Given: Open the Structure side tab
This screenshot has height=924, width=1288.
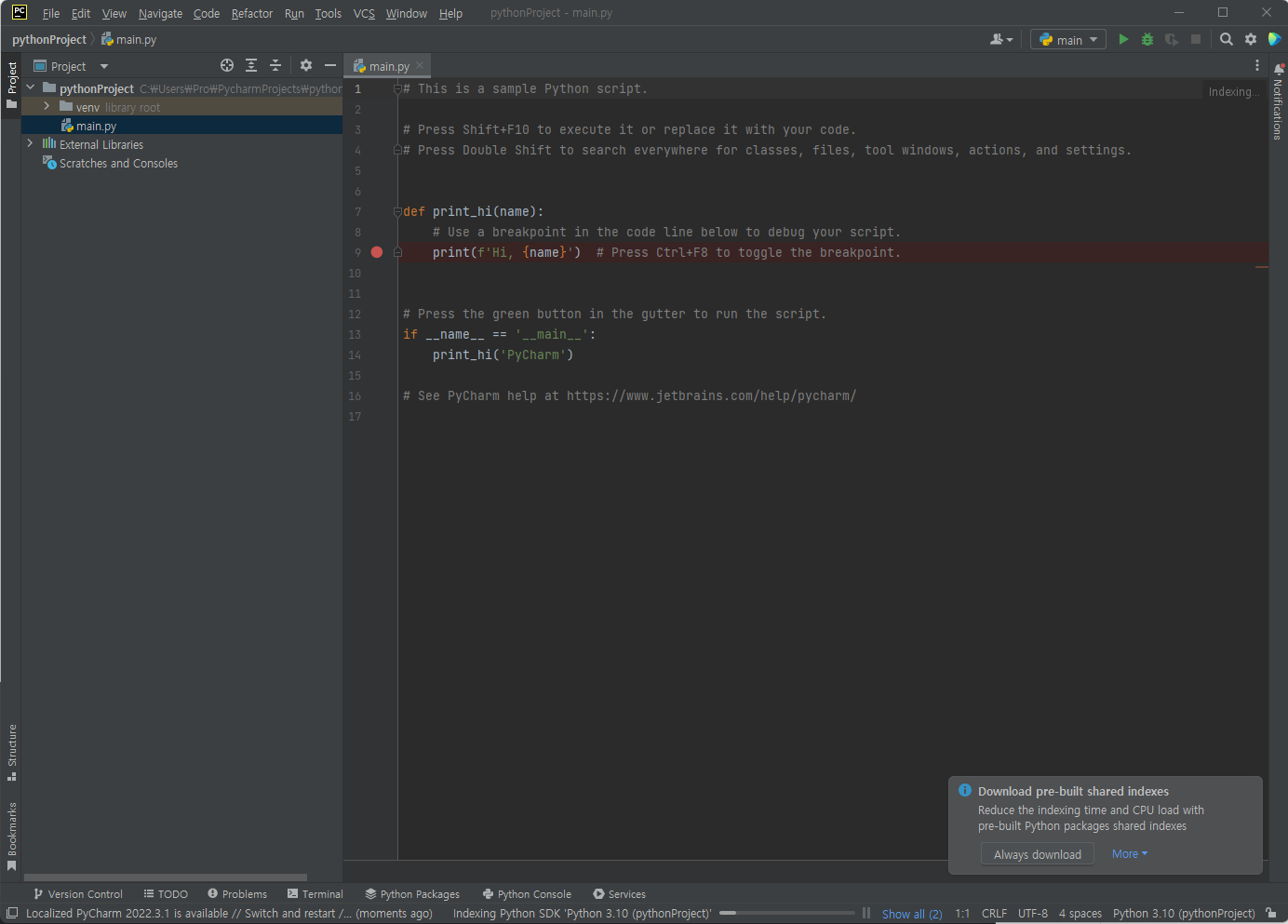Looking at the screenshot, I should click(11, 753).
